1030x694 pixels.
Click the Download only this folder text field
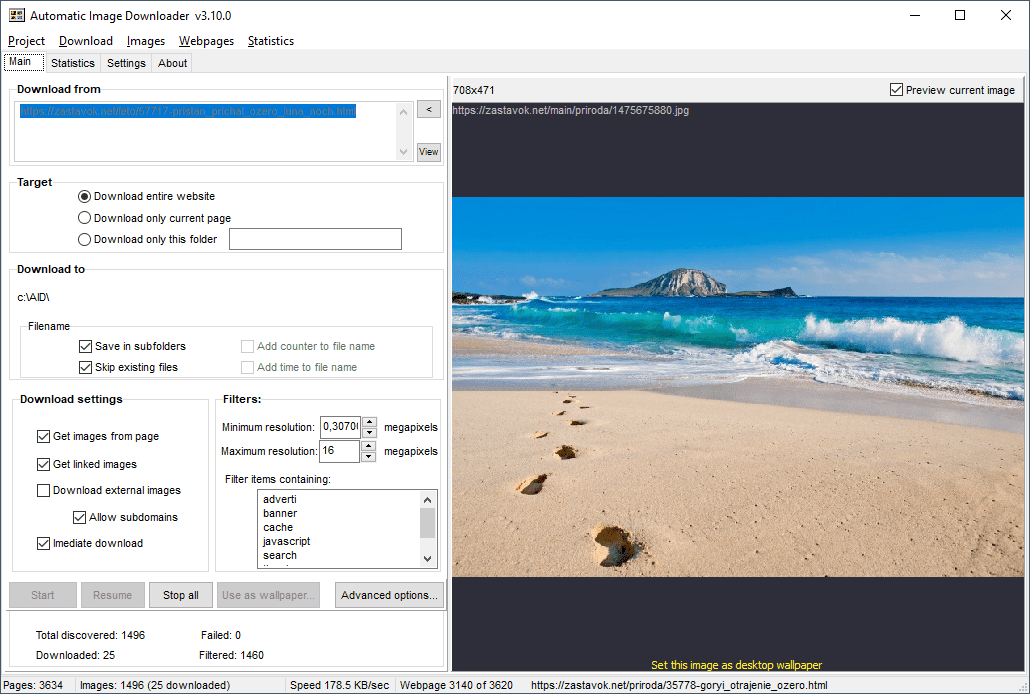(315, 239)
